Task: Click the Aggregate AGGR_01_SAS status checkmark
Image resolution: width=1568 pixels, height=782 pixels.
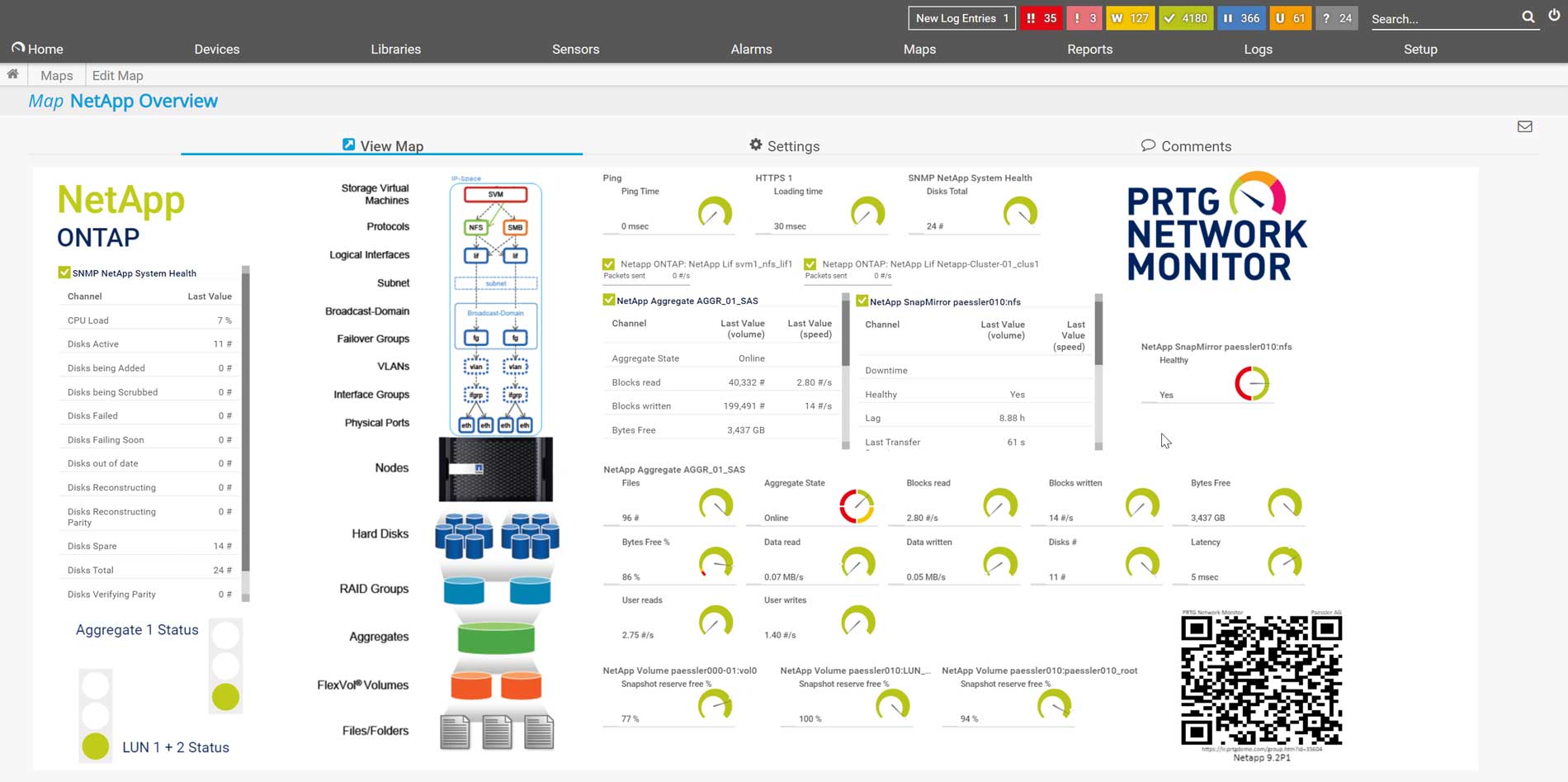Action: 609,300
